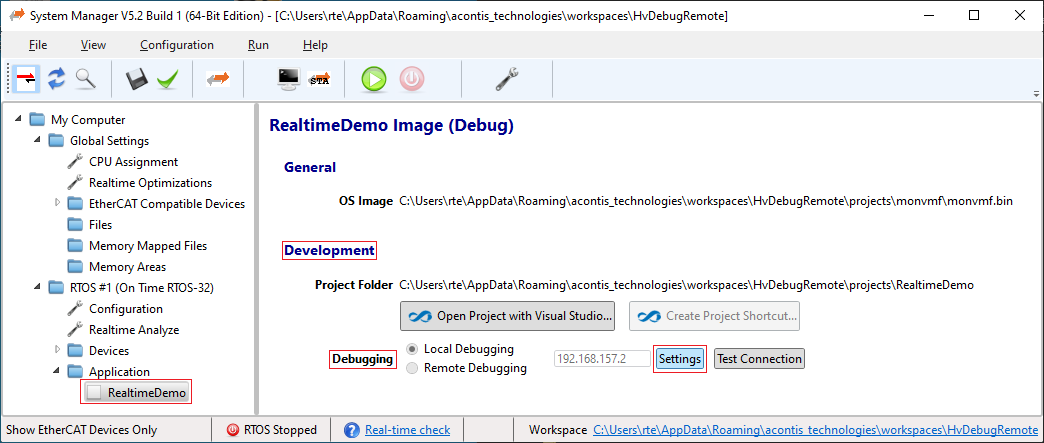This screenshot has width=1044, height=443.
Task: Select Remote Debugging radio button
Action: 413,368
